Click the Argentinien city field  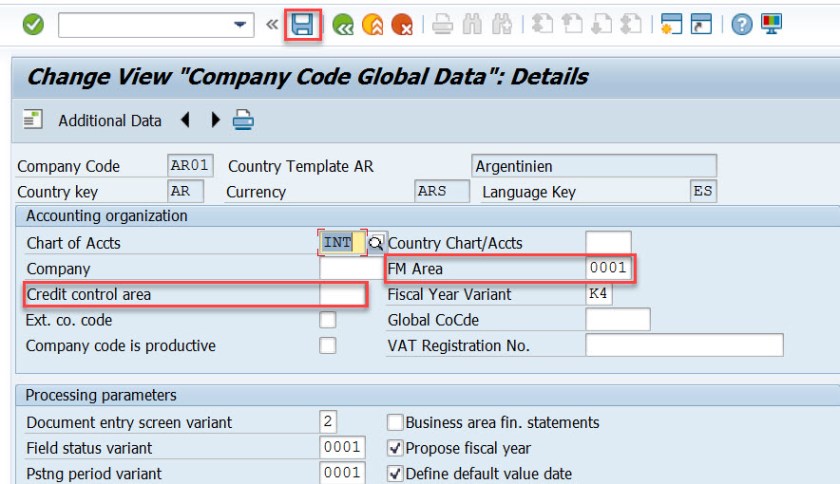594,165
